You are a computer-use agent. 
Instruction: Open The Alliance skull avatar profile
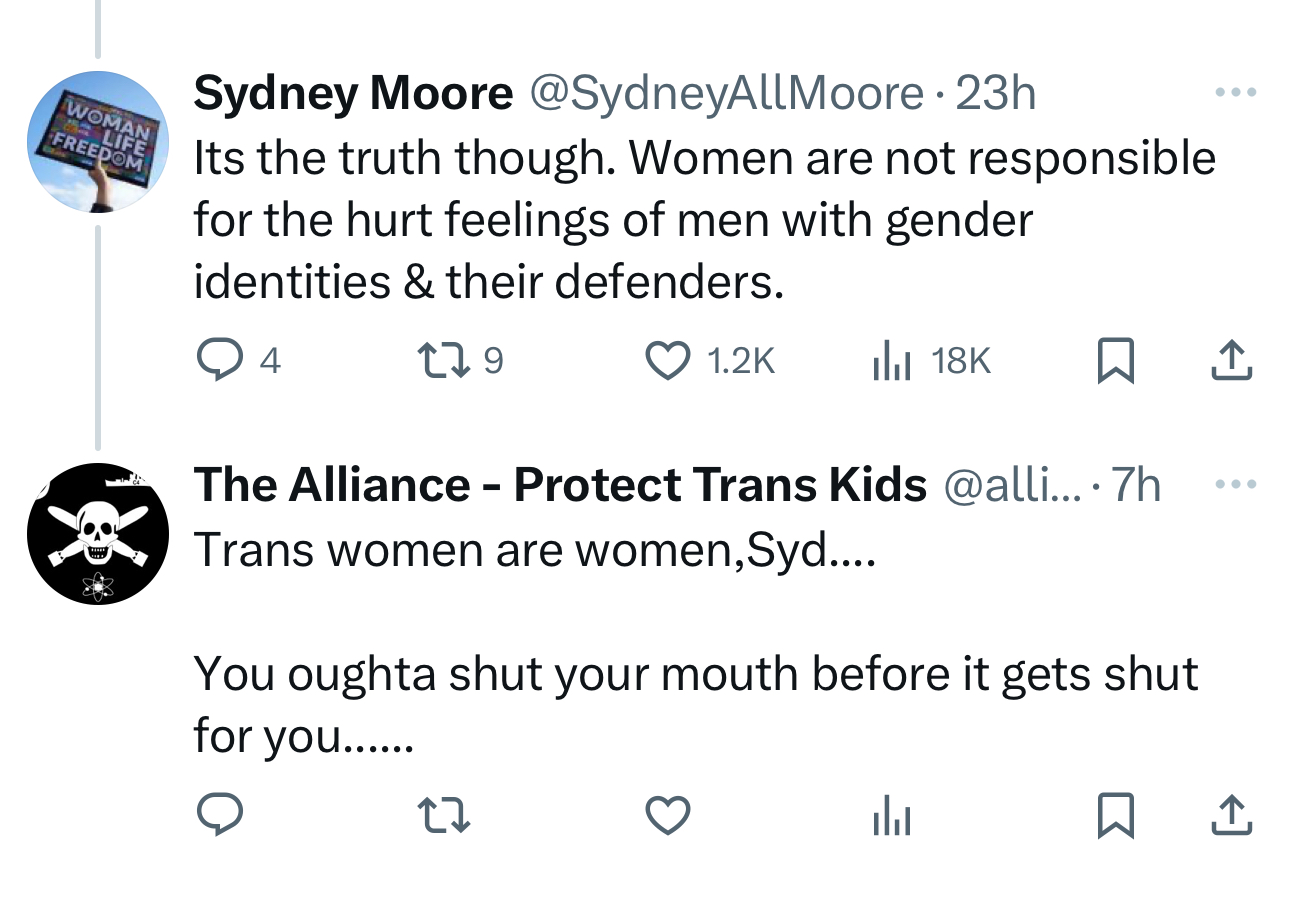(x=97, y=534)
